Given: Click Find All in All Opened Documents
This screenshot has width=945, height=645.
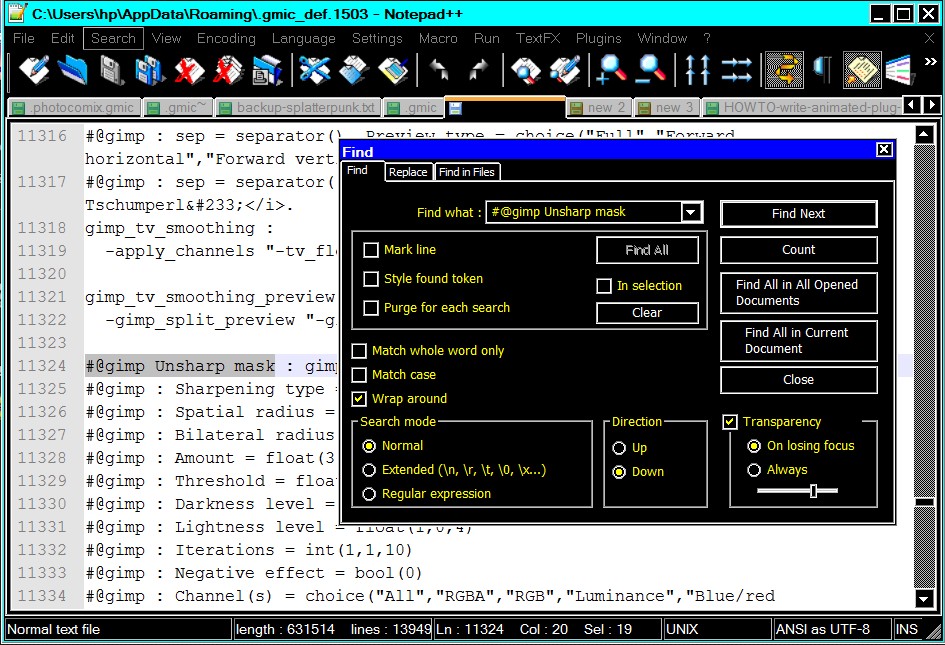Looking at the screenshot, I should [799, 293].
